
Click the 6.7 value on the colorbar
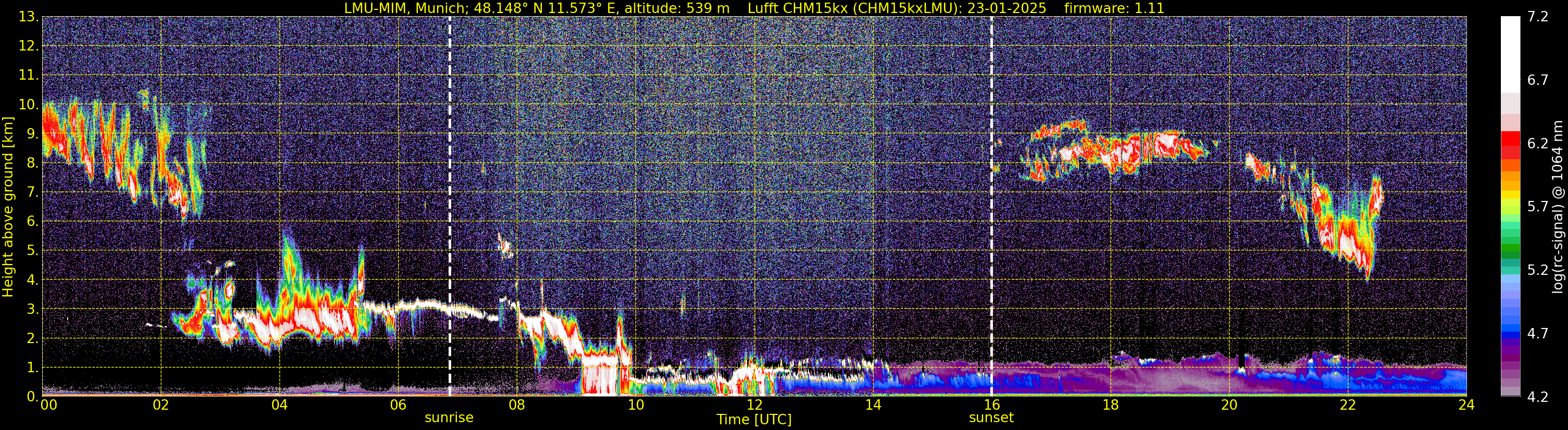coord(1538,80)
